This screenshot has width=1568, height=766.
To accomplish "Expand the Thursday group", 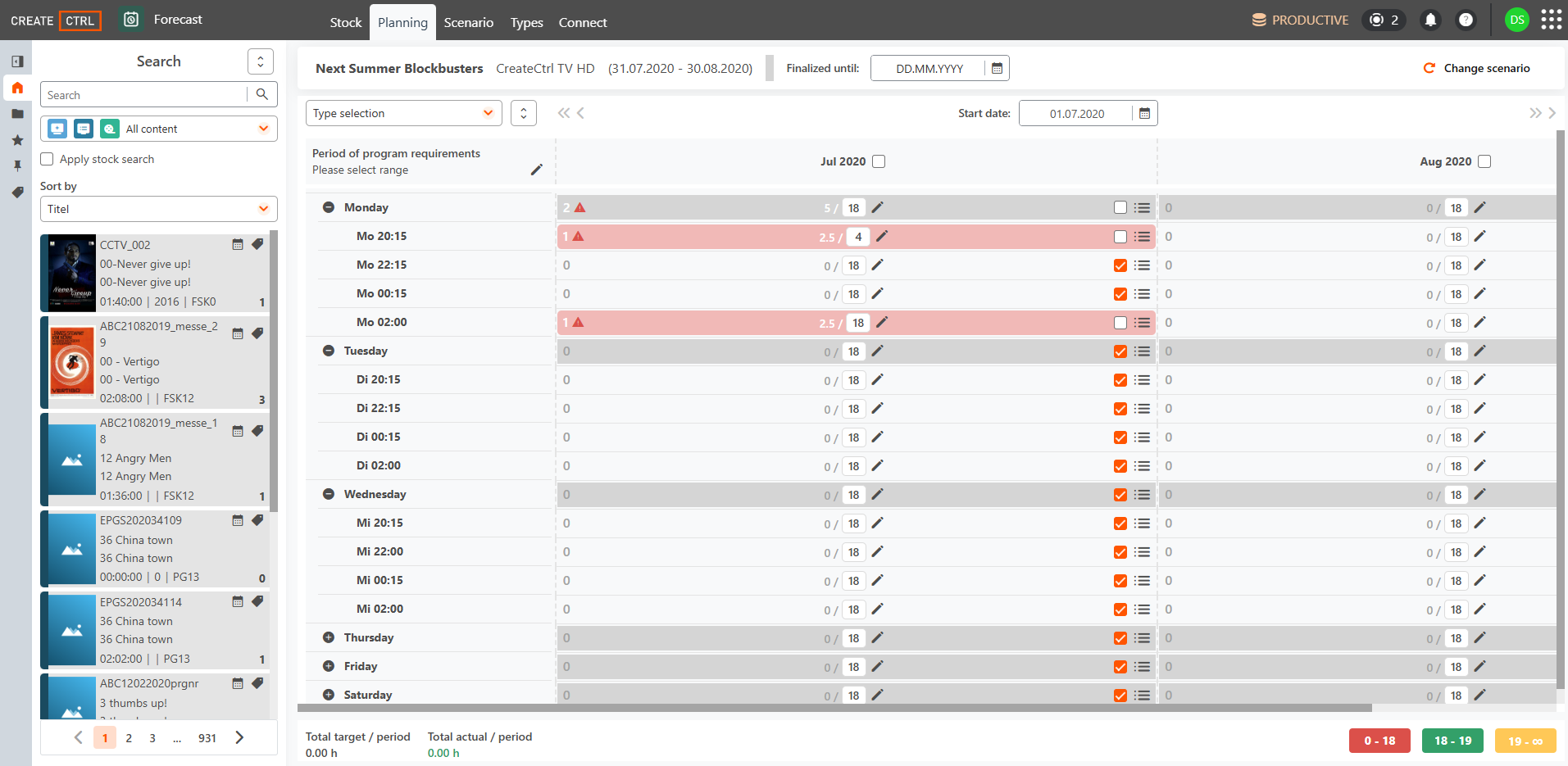I will pos(329,637).
